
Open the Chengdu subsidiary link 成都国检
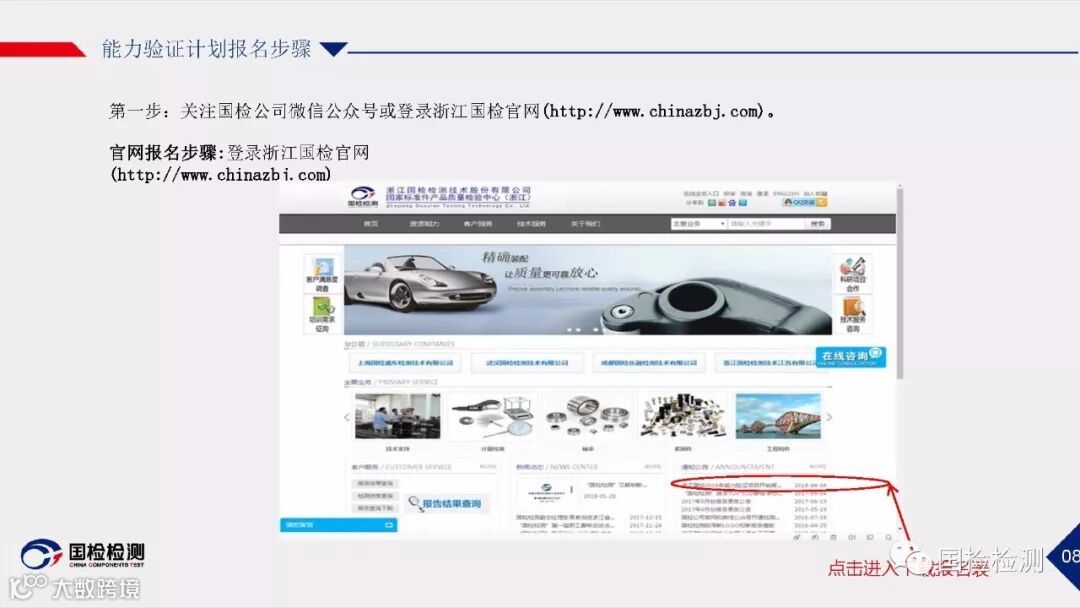tap(649, 362)
